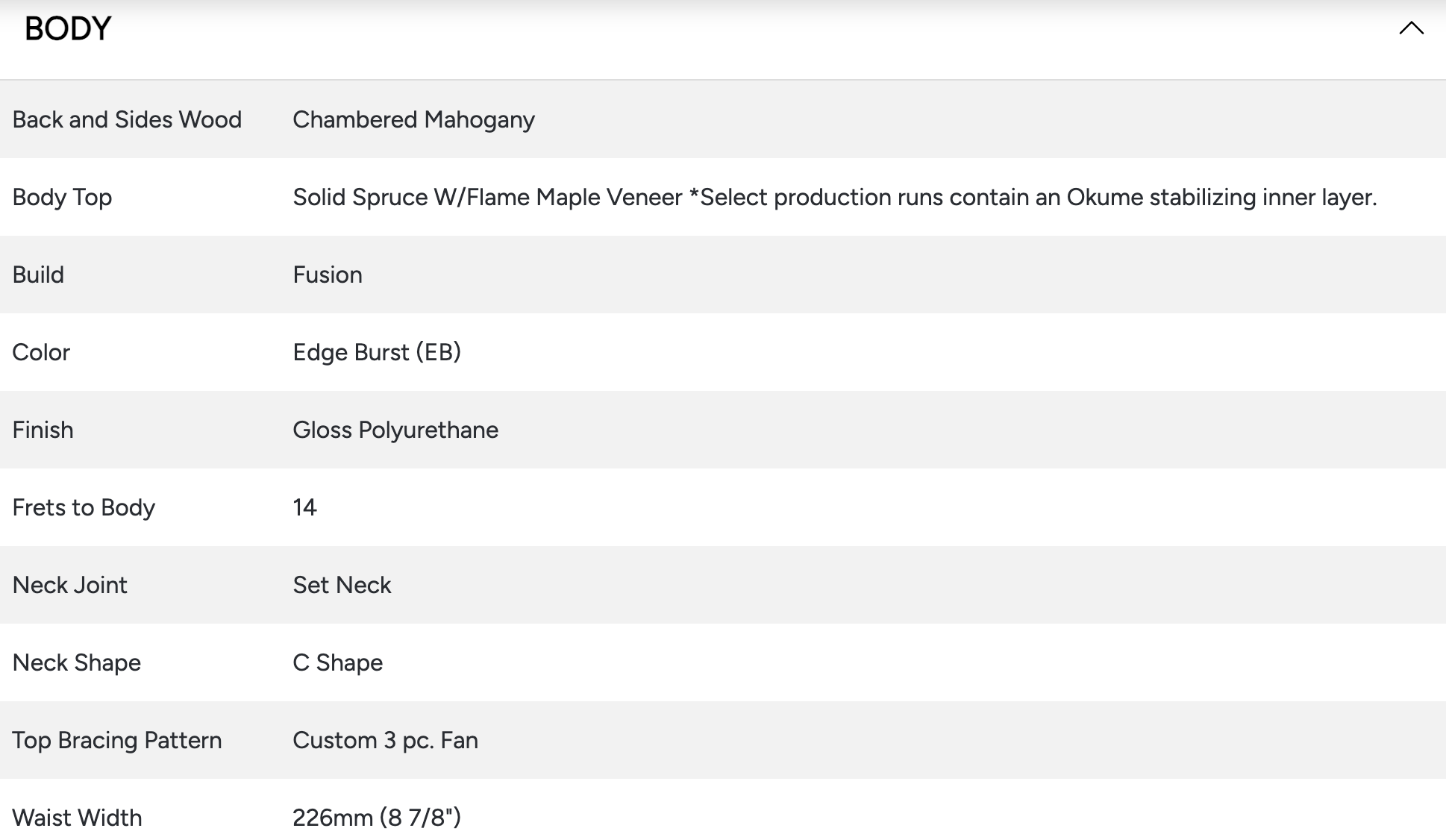Click the Finish row label
This screenshot has height=840, width=1446.
click(43, 430)
